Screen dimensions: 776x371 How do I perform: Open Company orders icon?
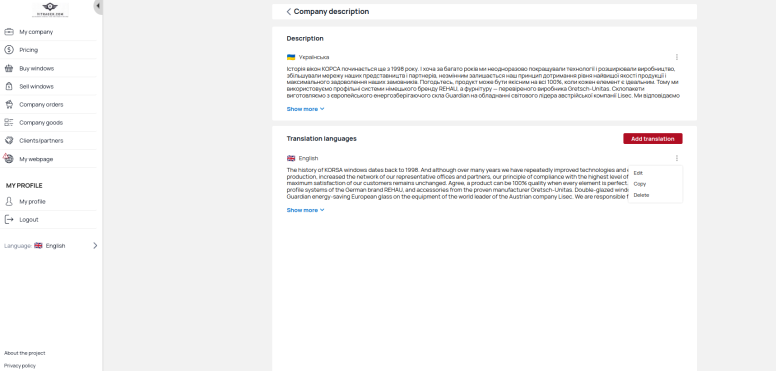(9, 104)
